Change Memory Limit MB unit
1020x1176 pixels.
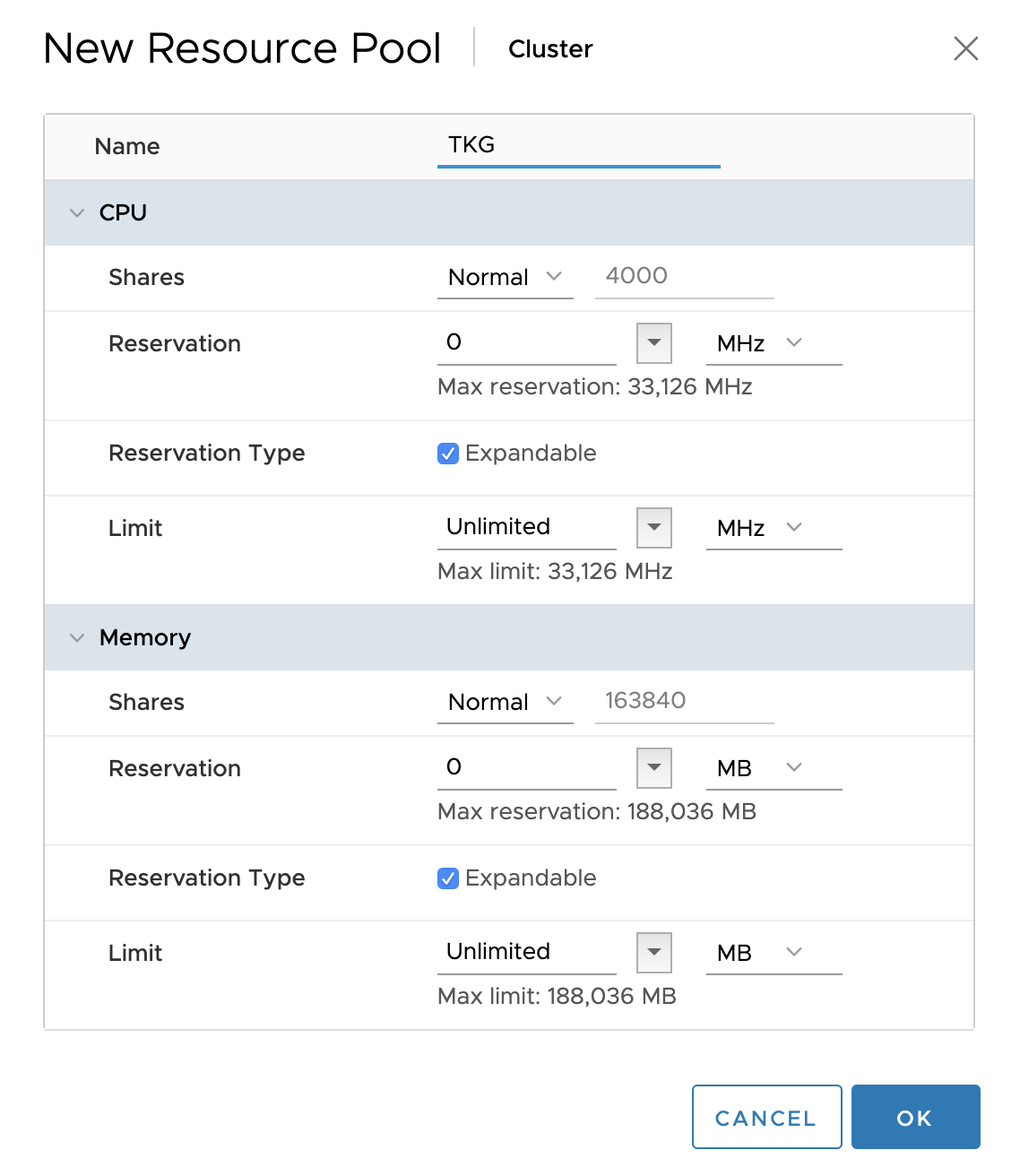773,953
